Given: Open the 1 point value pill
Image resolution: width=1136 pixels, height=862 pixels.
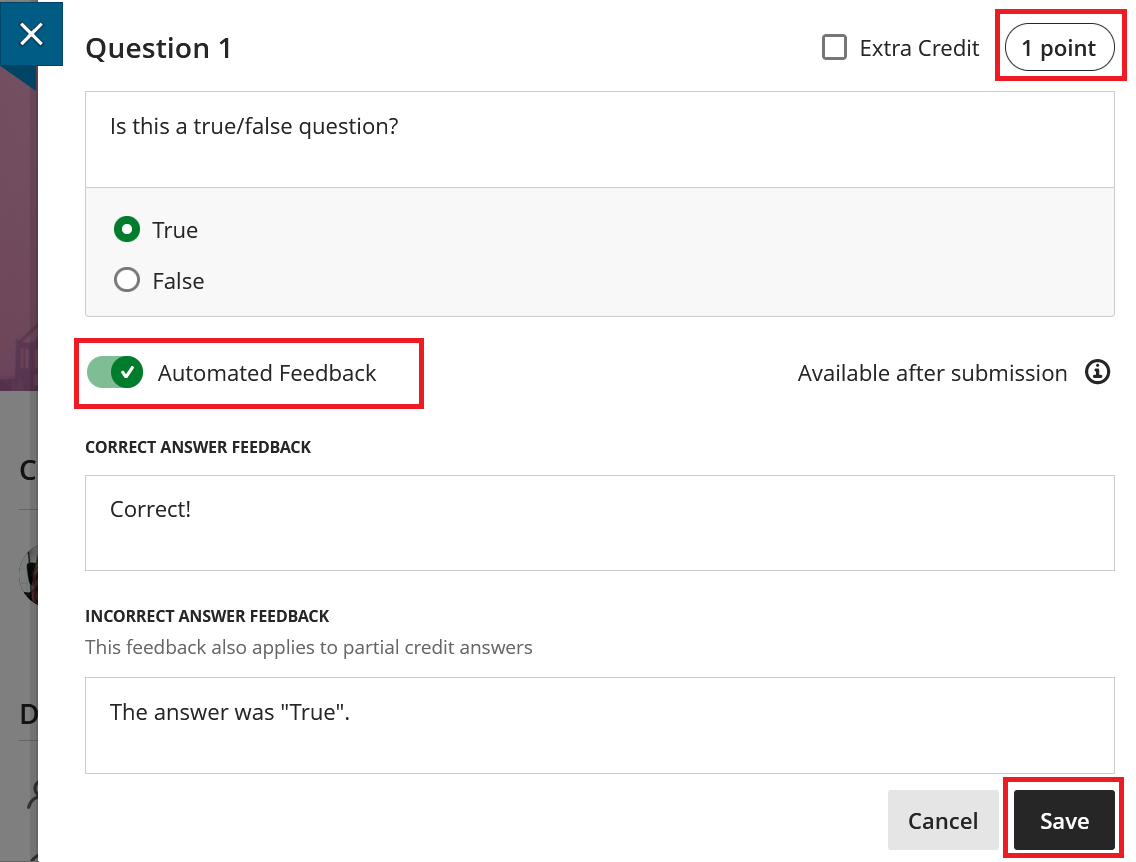Looking at the screenshot, I should [1059, 48].
